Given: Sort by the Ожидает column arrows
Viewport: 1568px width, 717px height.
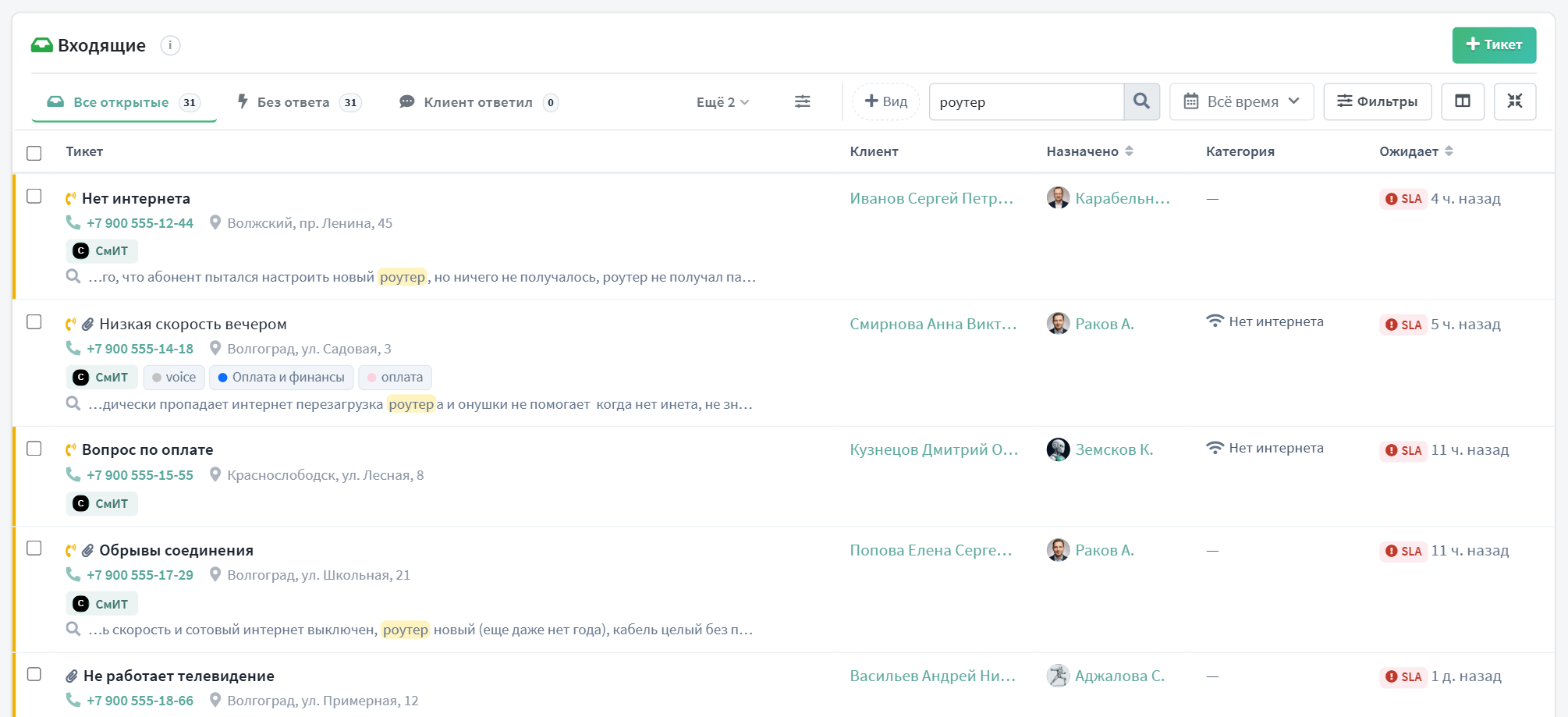Looking at the screenshot, I should [1449, 151].
